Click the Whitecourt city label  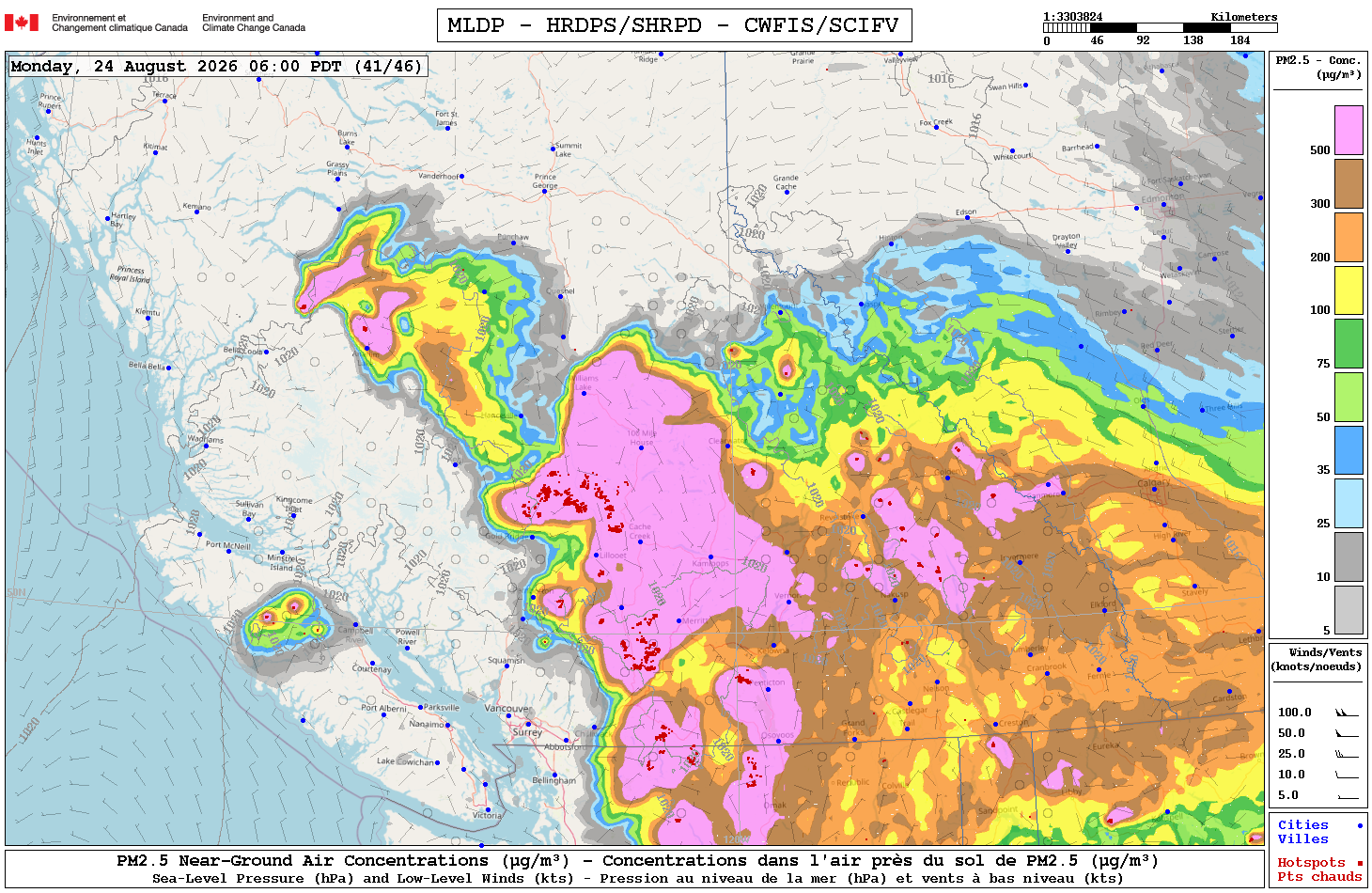pos(1013,157)
